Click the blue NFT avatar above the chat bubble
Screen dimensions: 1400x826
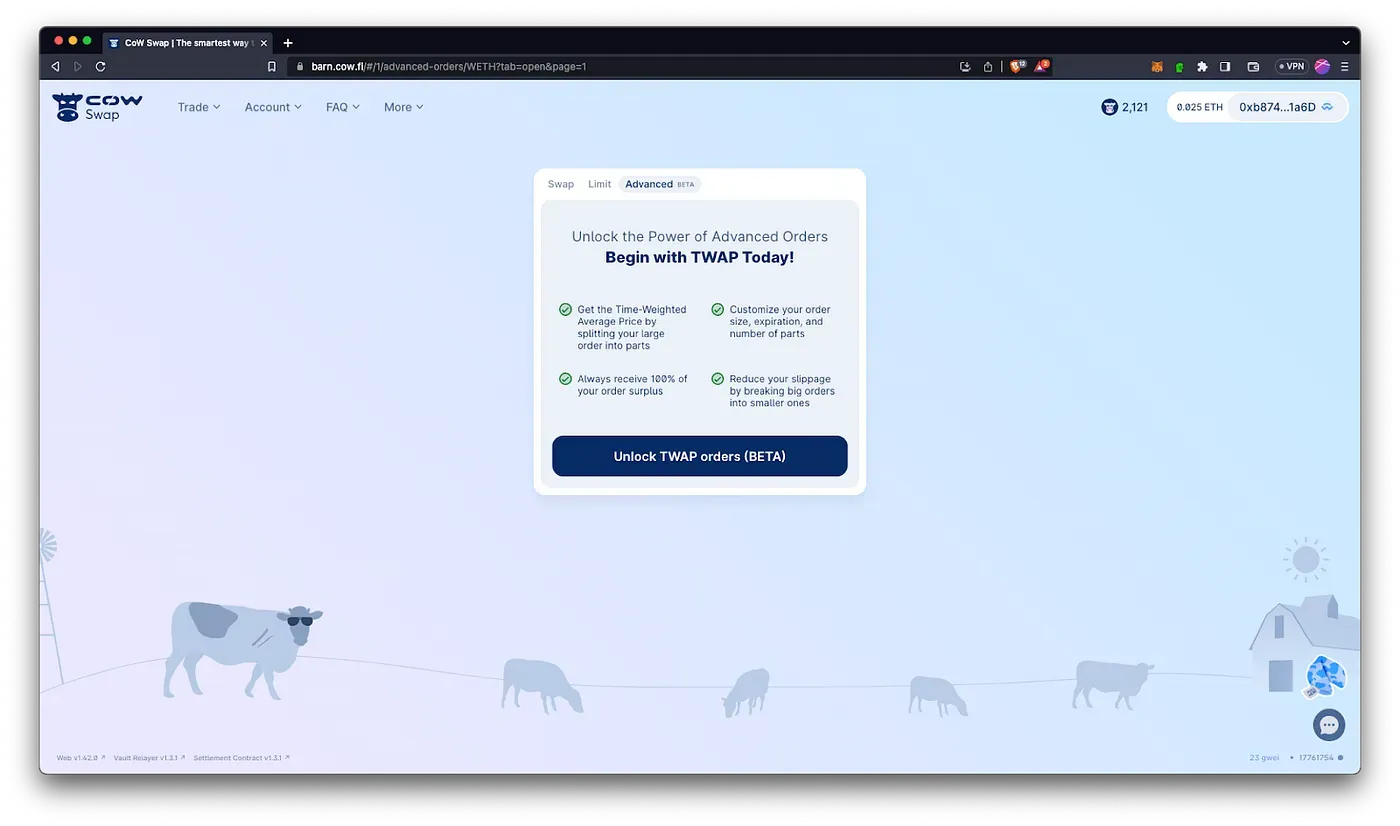tap(1326, 676)
